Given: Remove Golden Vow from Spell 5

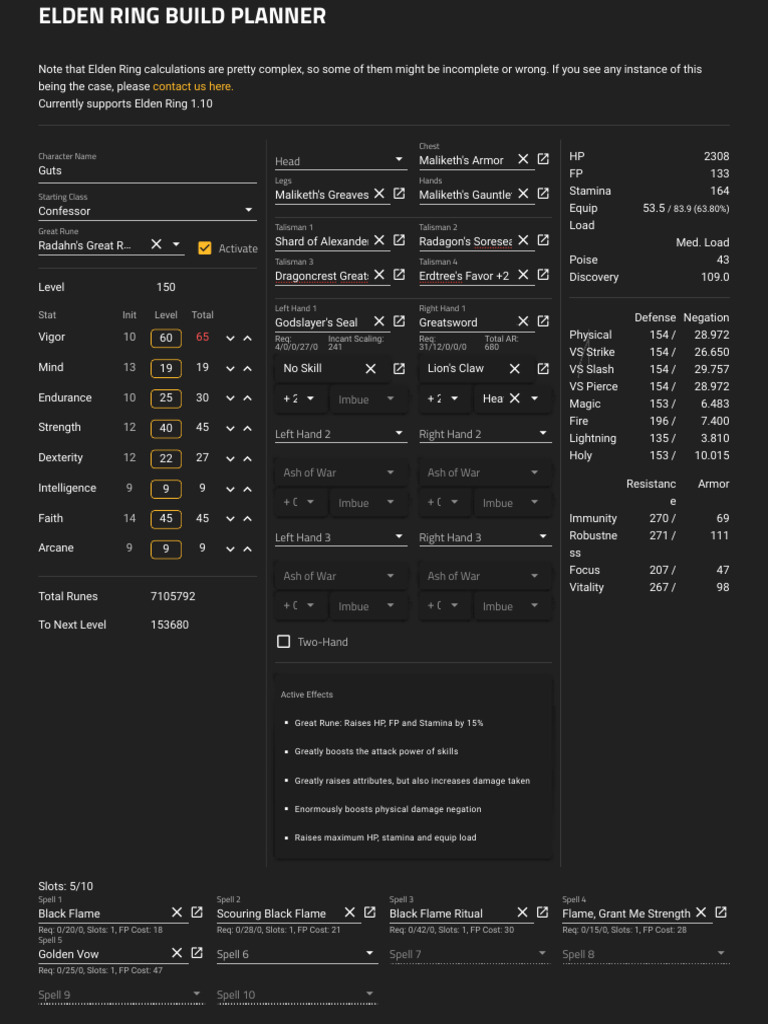Looking at the screenshot, I should (177, 953).
